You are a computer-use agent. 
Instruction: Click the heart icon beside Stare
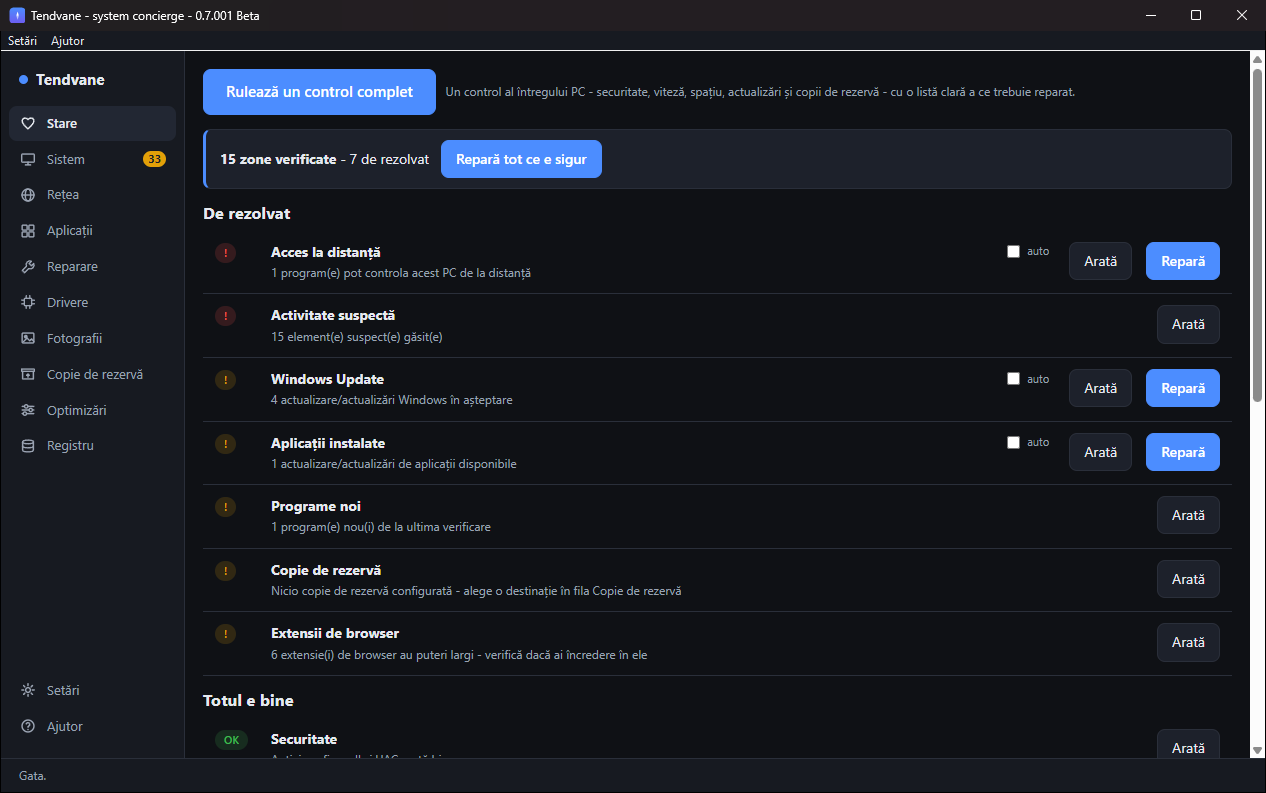[x=28, y=124]
